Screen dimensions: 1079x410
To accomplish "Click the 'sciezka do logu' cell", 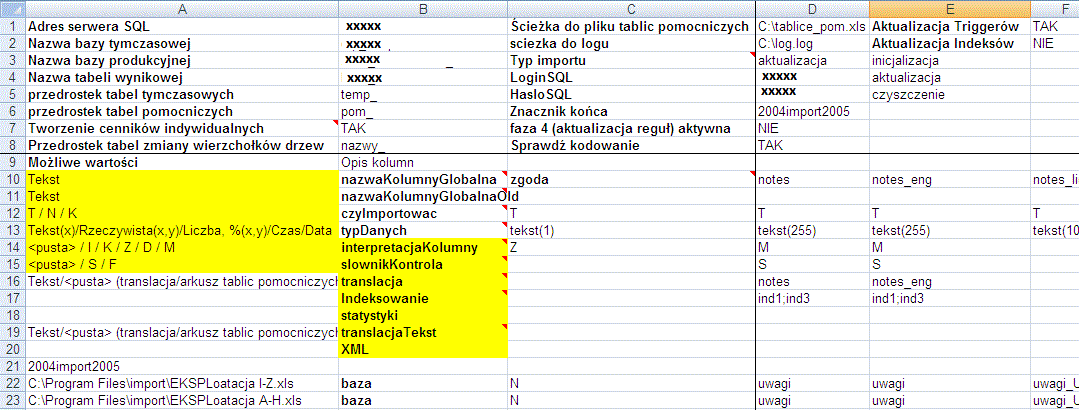I will point(632,43).
